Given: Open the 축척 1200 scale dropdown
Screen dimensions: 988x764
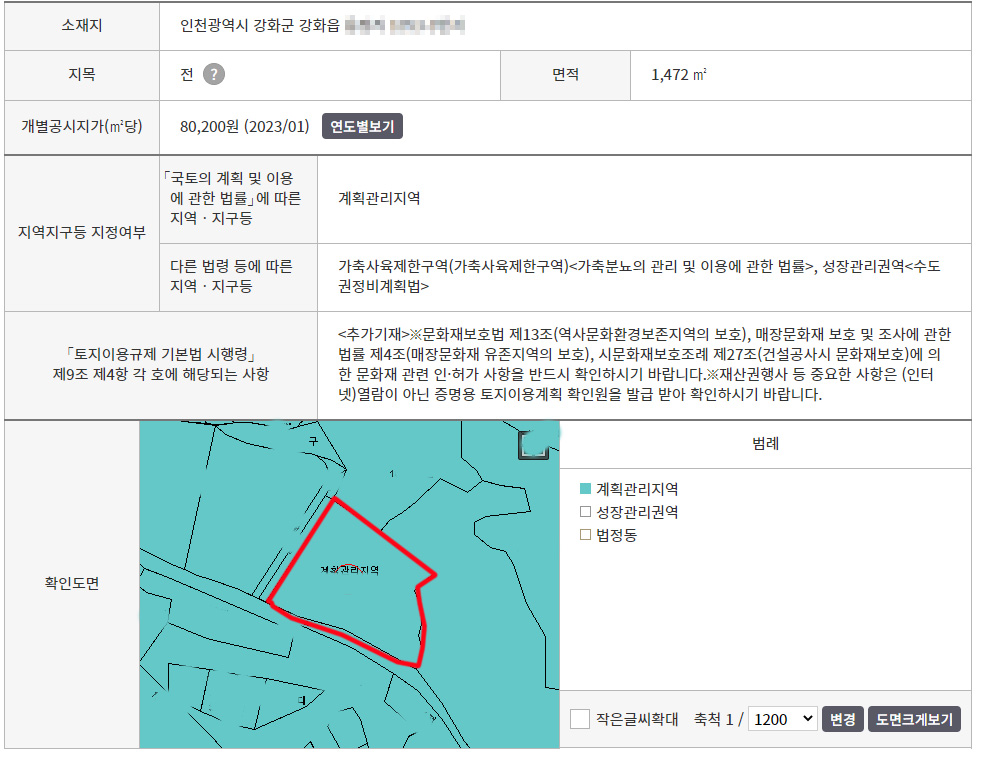Looking at the screenshot, I should 782,719.
